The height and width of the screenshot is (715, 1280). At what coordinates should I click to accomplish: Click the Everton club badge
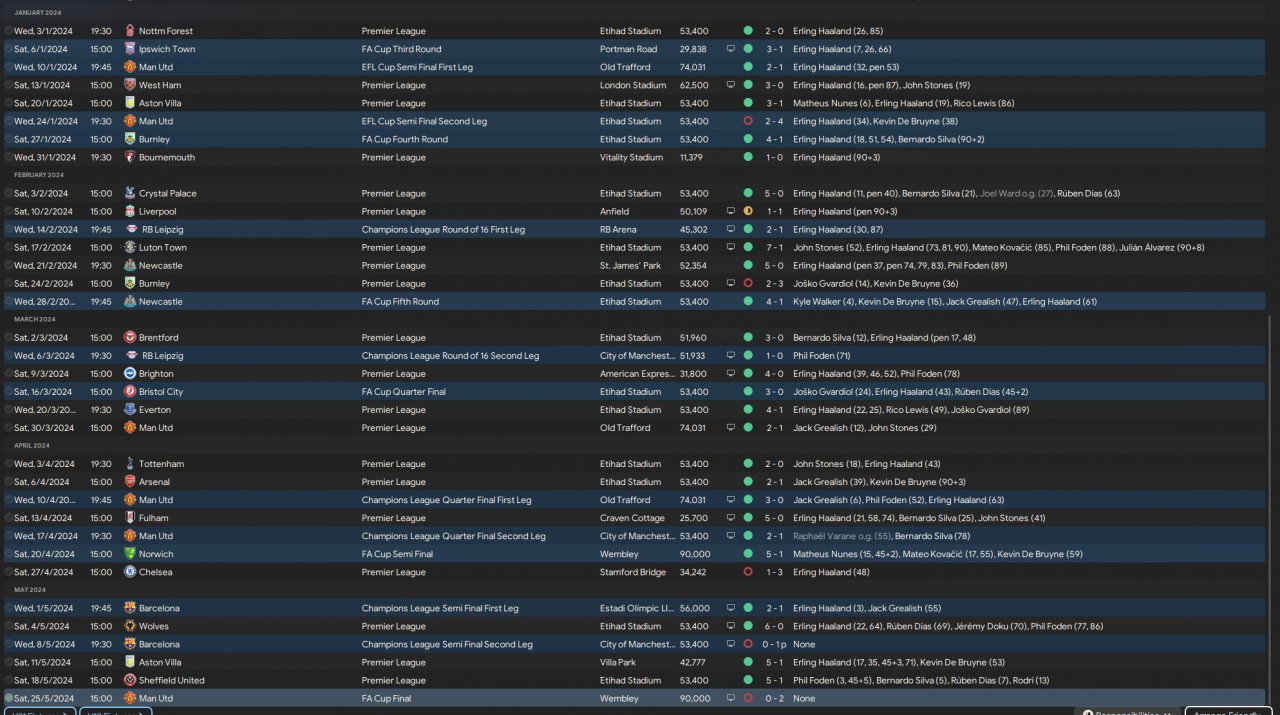pos(130,409)
